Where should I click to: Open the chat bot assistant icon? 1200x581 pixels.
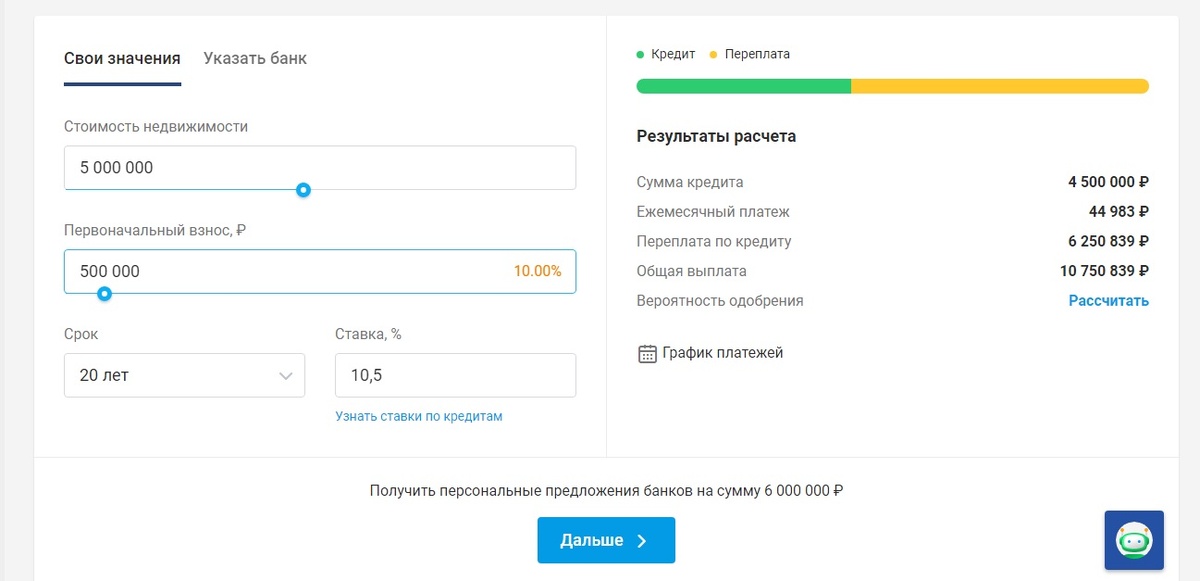[x=1134, y=541]
